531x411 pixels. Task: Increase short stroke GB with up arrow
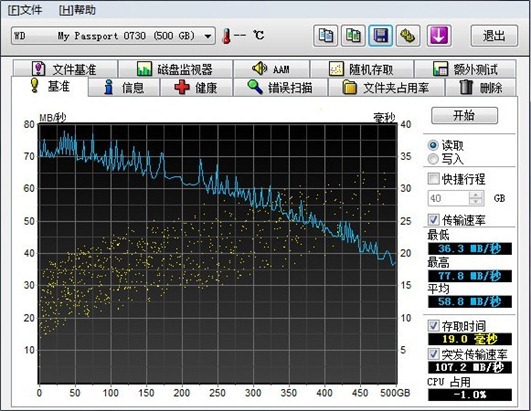tap(476, 195)
